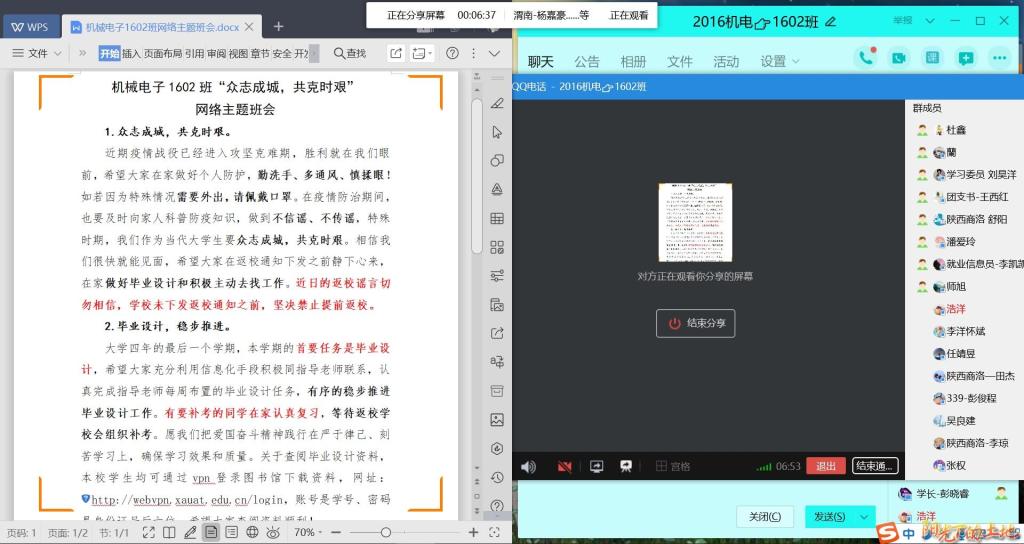Screen dimensions: 1024x544
Task: Click the WPS share document icon
Action: tap(396, 53)
